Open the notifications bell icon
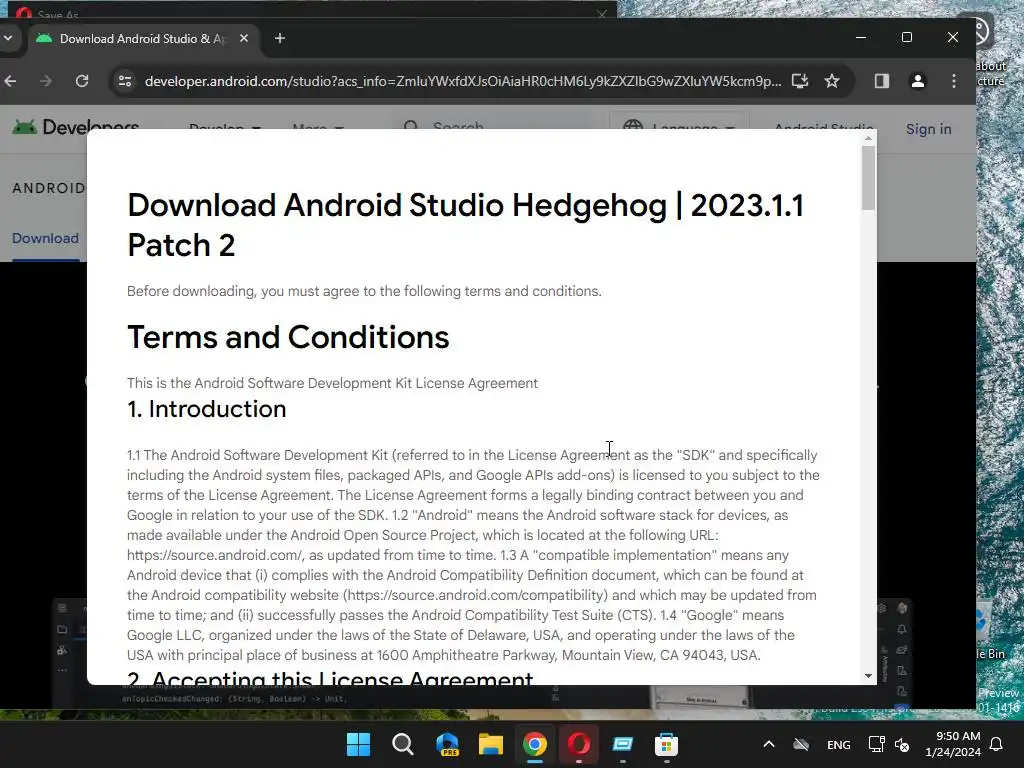 pyautogui.click(x=997, y=744)
